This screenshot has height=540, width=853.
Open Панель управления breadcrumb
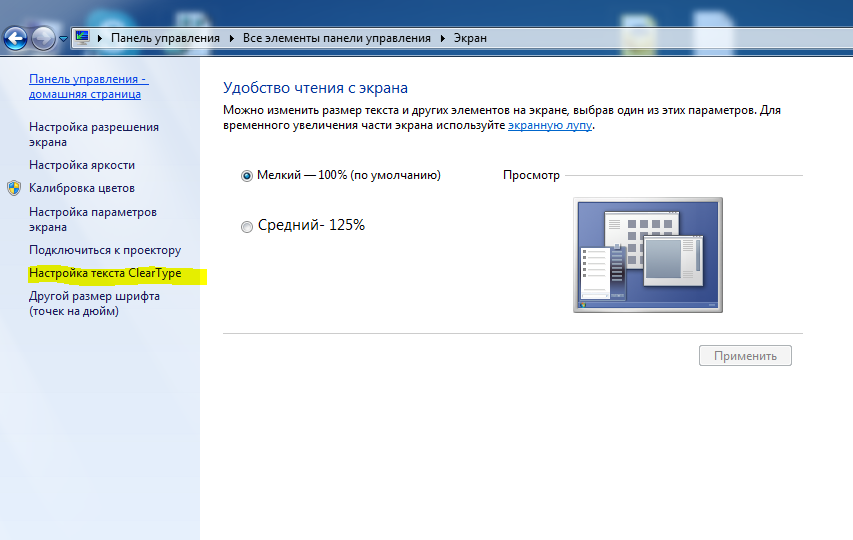[x=165, y=38]
